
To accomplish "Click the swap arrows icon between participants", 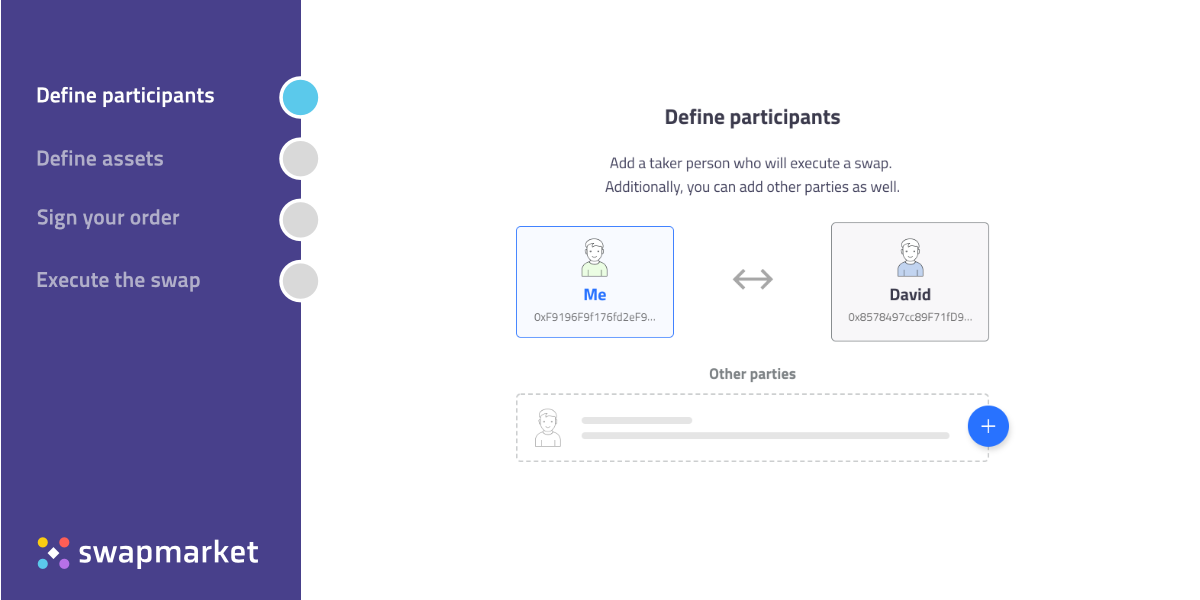I will click(752, 280).
